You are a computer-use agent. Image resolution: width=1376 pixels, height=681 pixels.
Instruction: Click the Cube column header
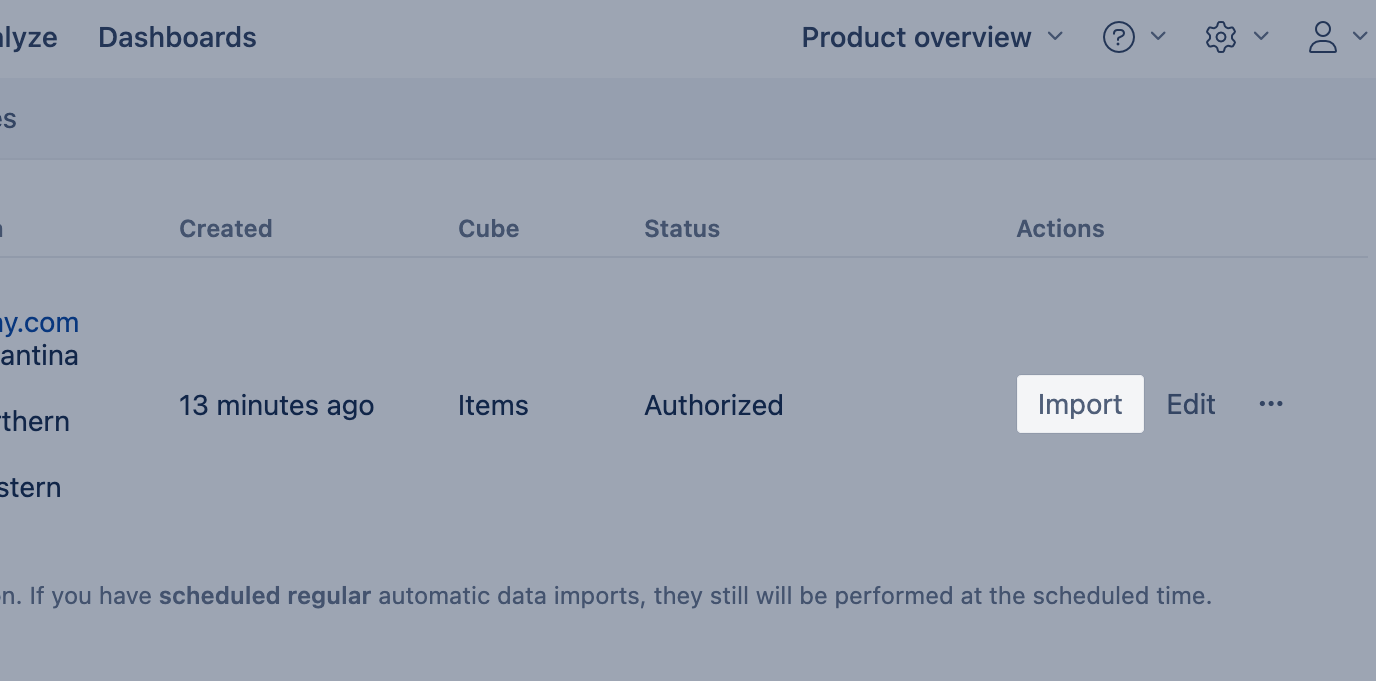coord(488,229)
